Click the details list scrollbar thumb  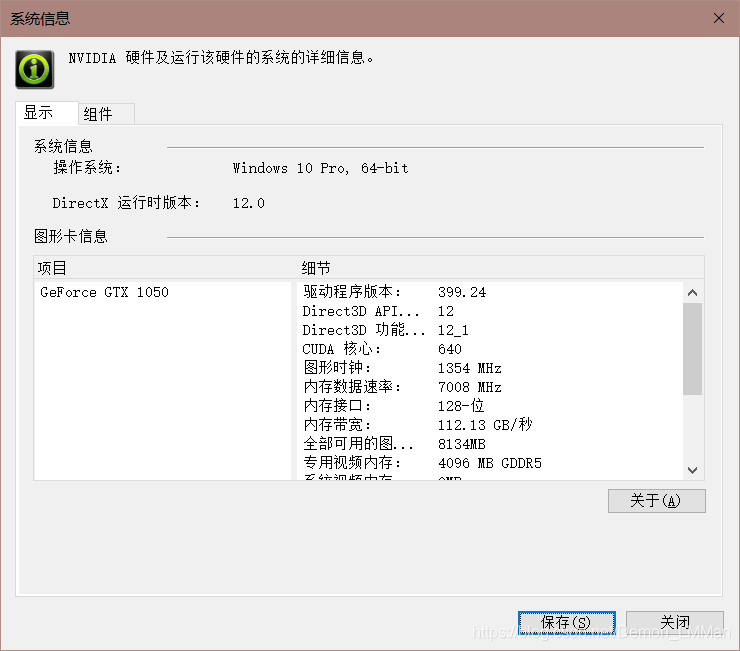[x=692, y=349]
